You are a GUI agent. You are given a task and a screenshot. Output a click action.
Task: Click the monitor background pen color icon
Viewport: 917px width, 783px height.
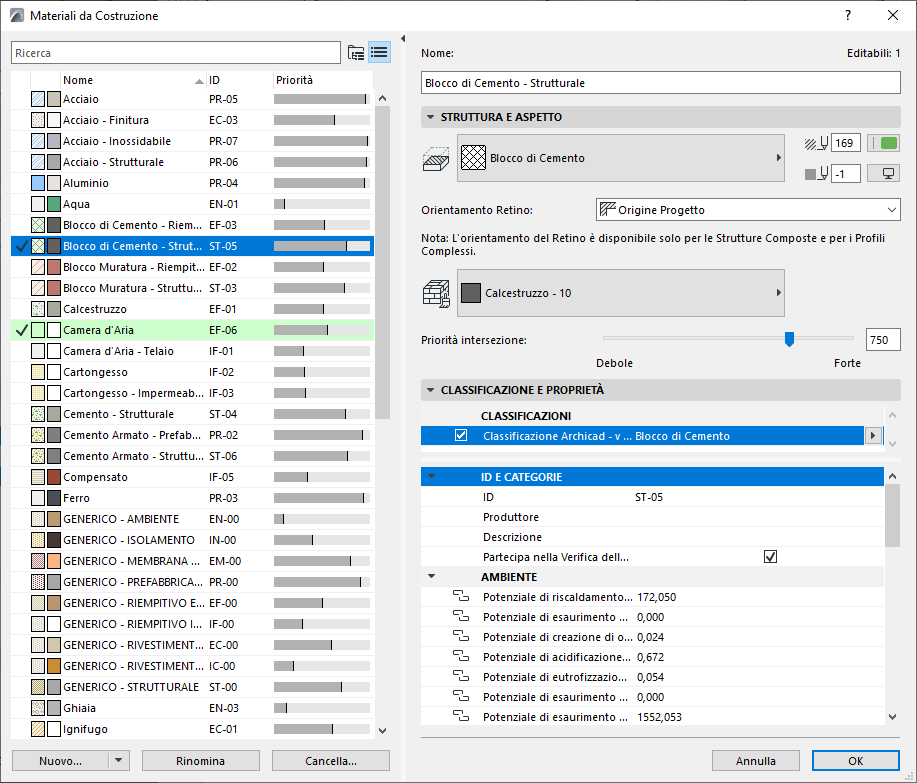point(884,174)
